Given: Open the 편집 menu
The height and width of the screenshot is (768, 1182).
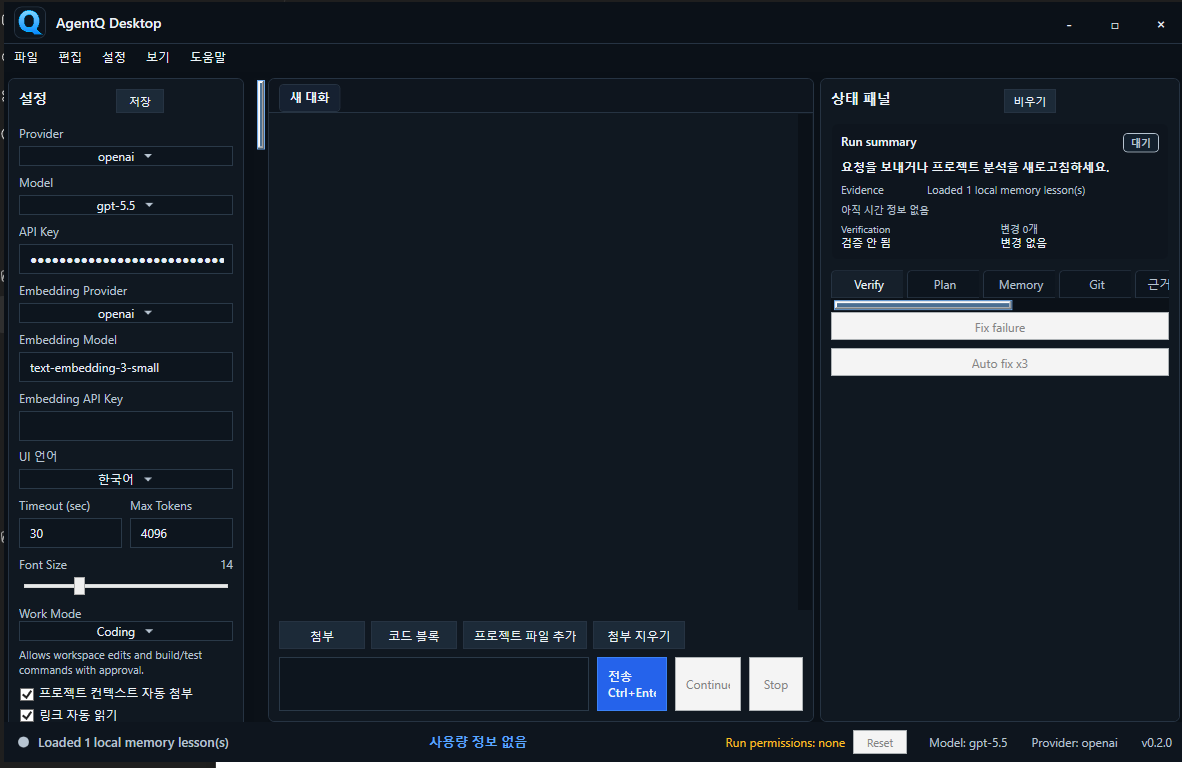Looking at the screenshot, I should click(x=70, y=57).
